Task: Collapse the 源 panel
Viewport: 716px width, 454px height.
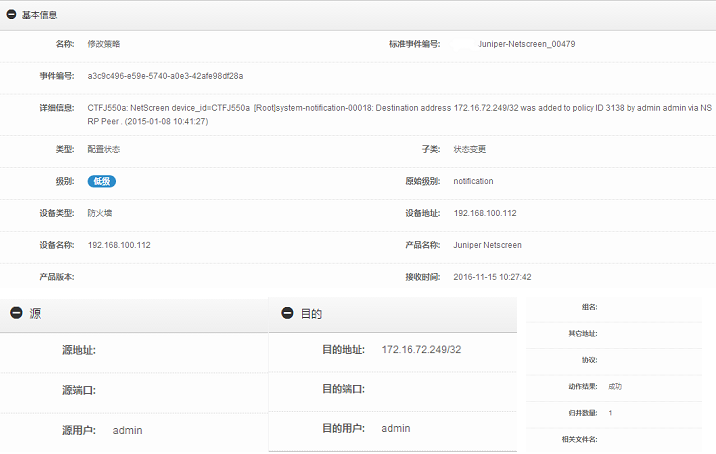Action: tap(16, 313)
